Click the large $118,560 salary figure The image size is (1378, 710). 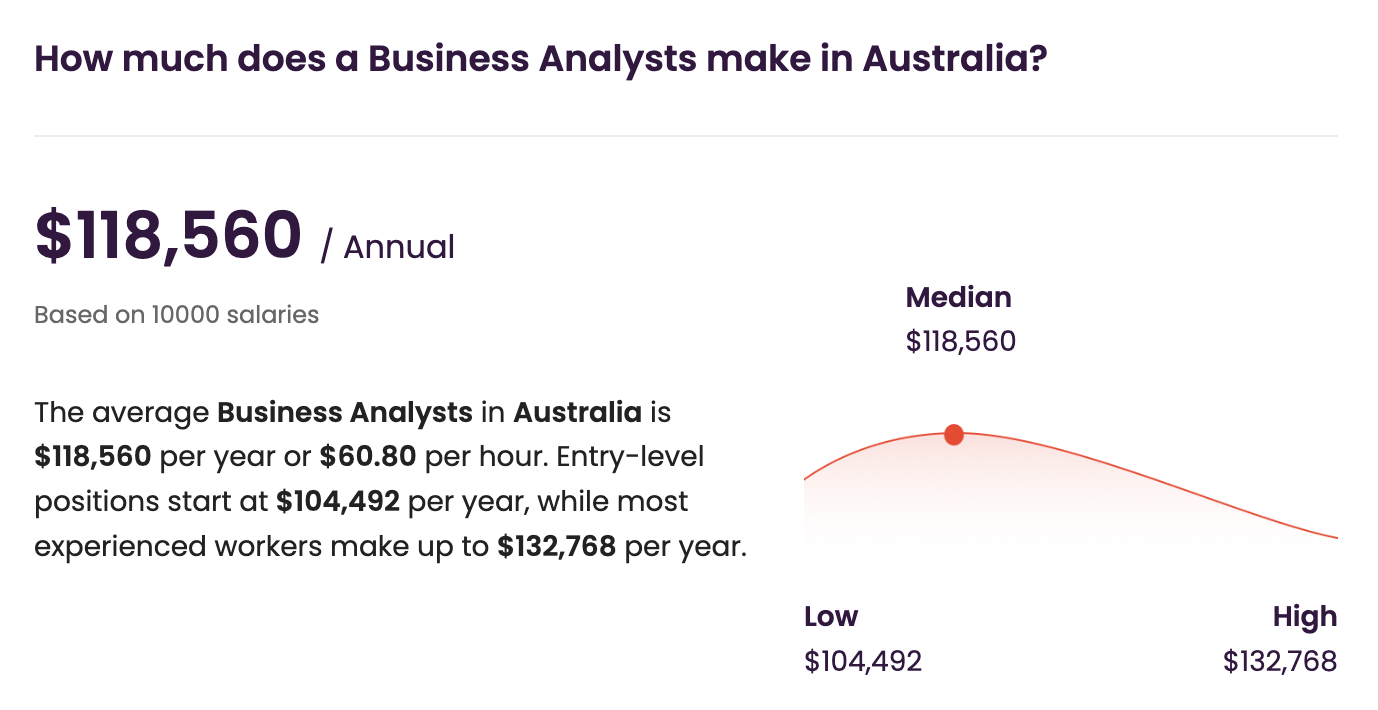[168, 236]
